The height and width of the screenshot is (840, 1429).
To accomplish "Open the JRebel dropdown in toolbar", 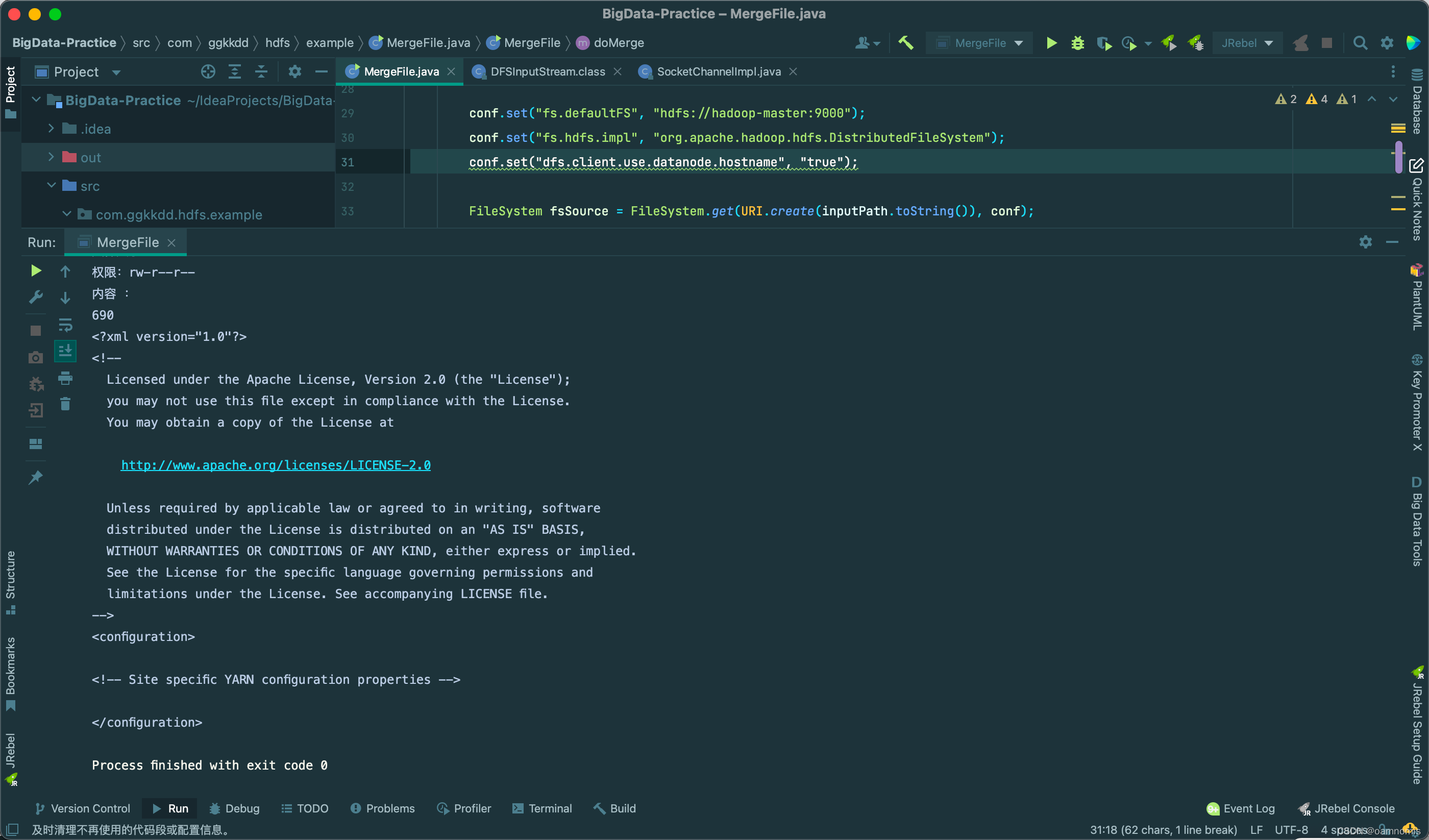I will pos(1247,43).
